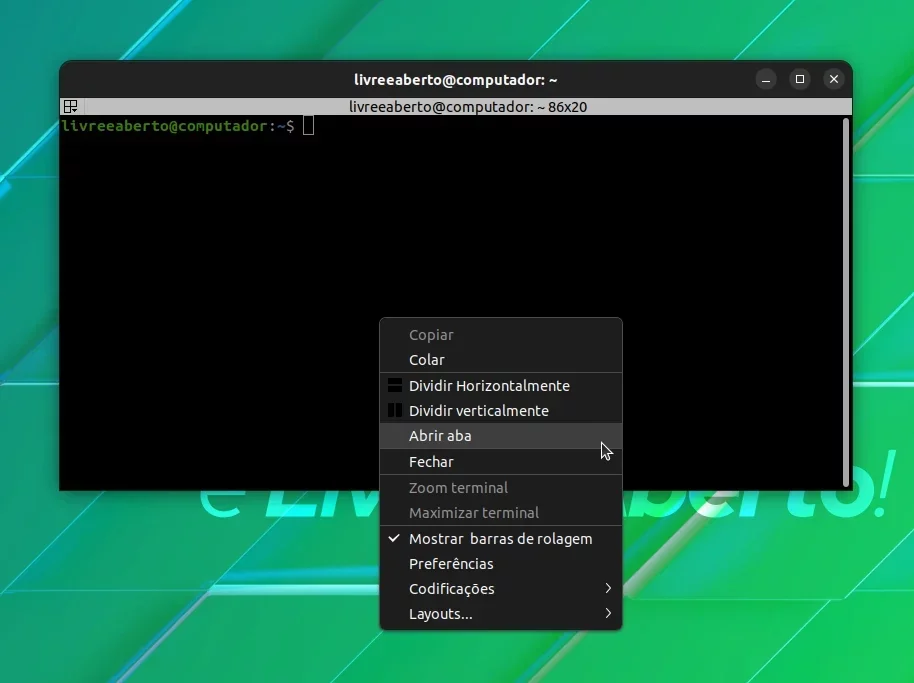Click the terminal vertical scrollbar

(x=846, y=302)
